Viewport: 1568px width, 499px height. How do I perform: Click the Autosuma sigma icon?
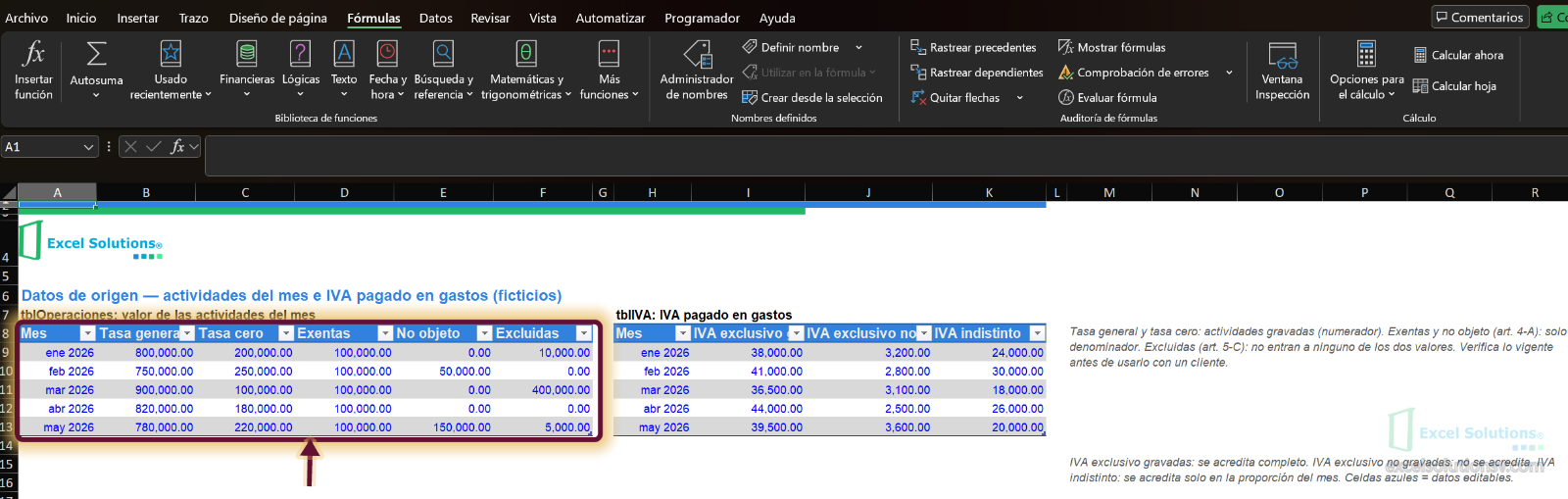96,53
